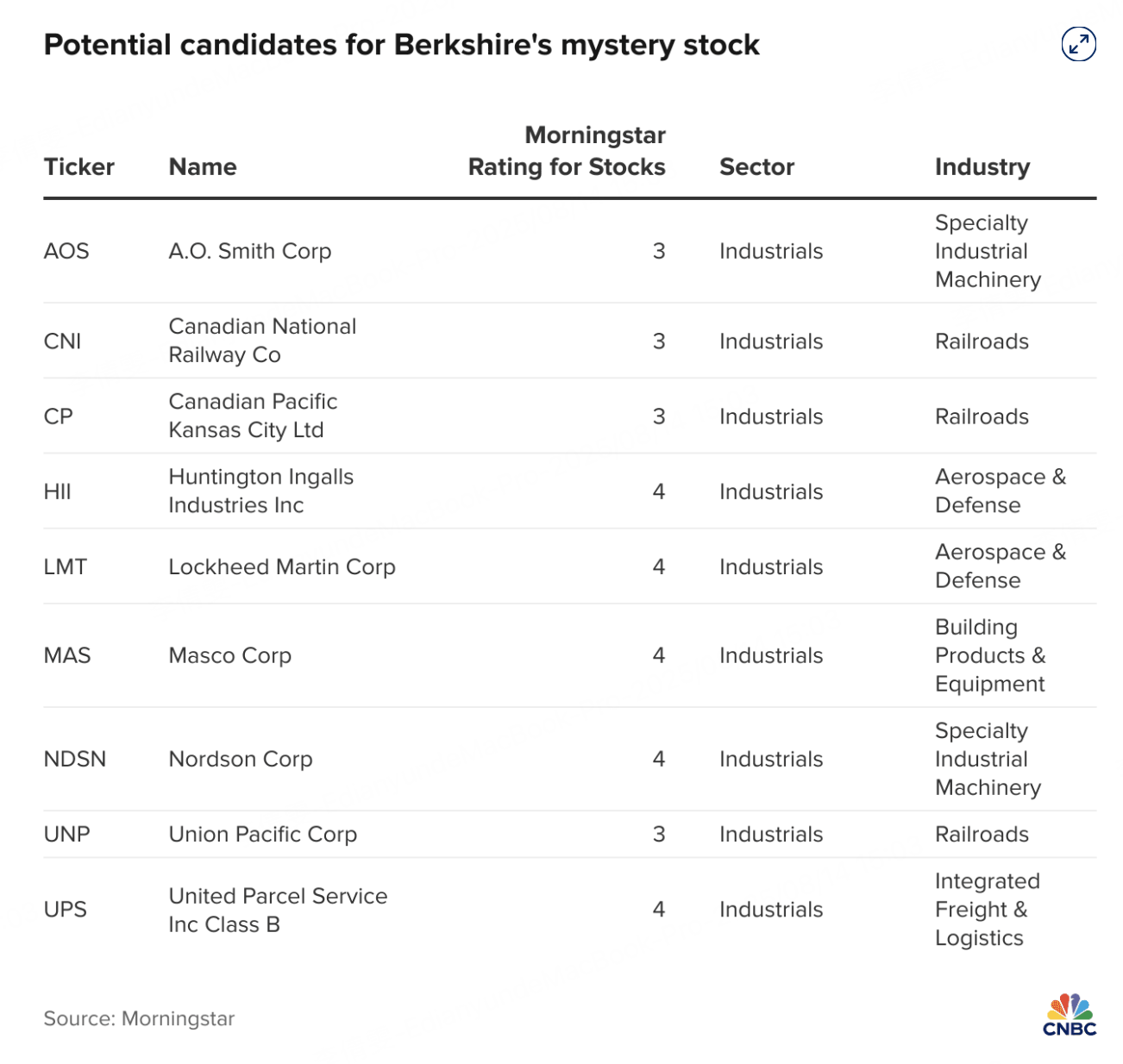Screen dimensions: 1123x1064
Task: Click the chart title about Berkshire's mystery stock
Action: point(401,45)
